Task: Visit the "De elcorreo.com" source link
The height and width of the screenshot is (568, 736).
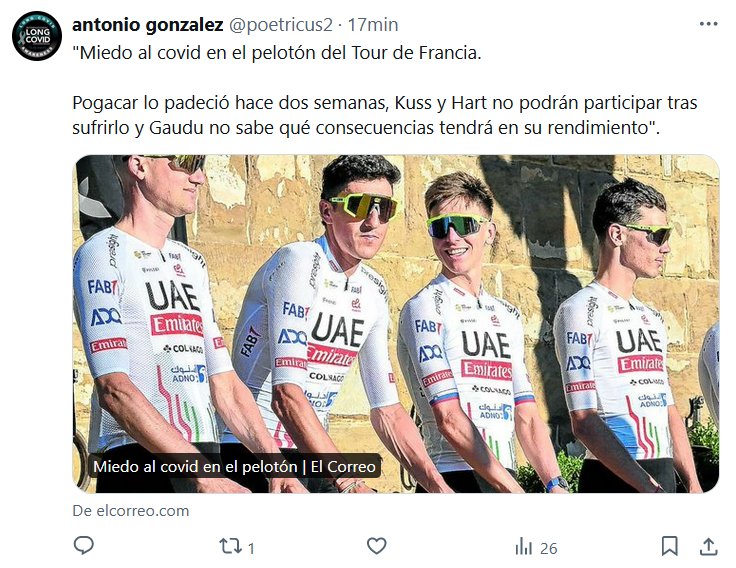Action: click(x=131, y=510)
